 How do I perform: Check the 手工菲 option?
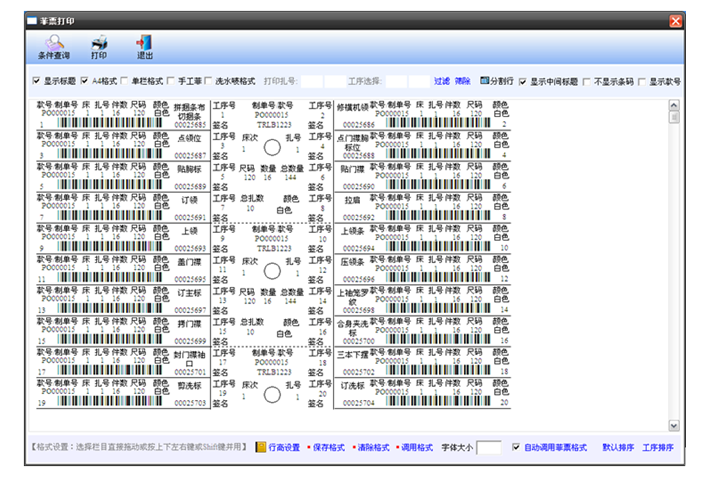171,81
